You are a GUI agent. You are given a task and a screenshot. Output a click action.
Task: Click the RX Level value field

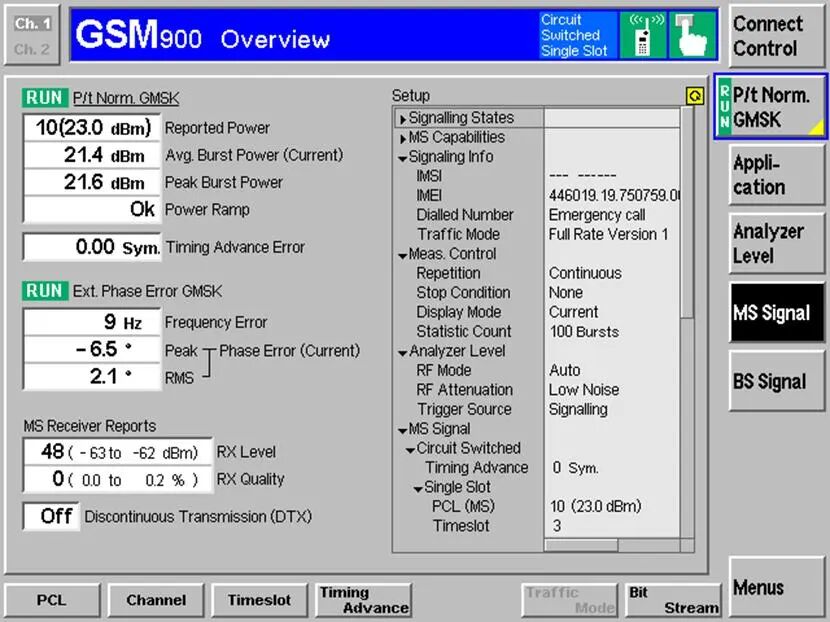(x=118, y=452)
